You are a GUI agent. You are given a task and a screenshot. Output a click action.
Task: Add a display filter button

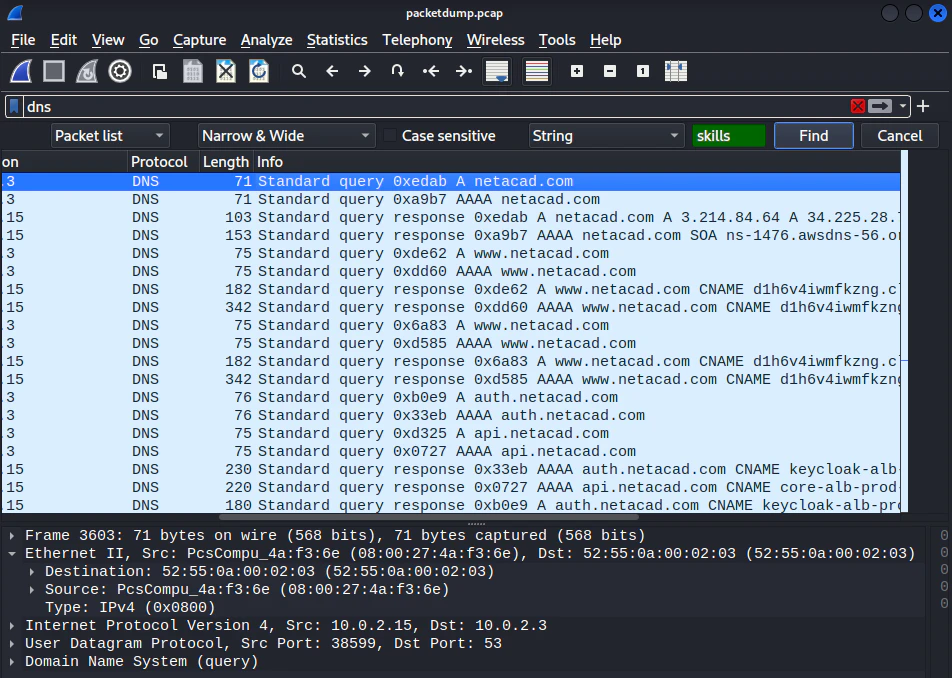click(923, 107)
